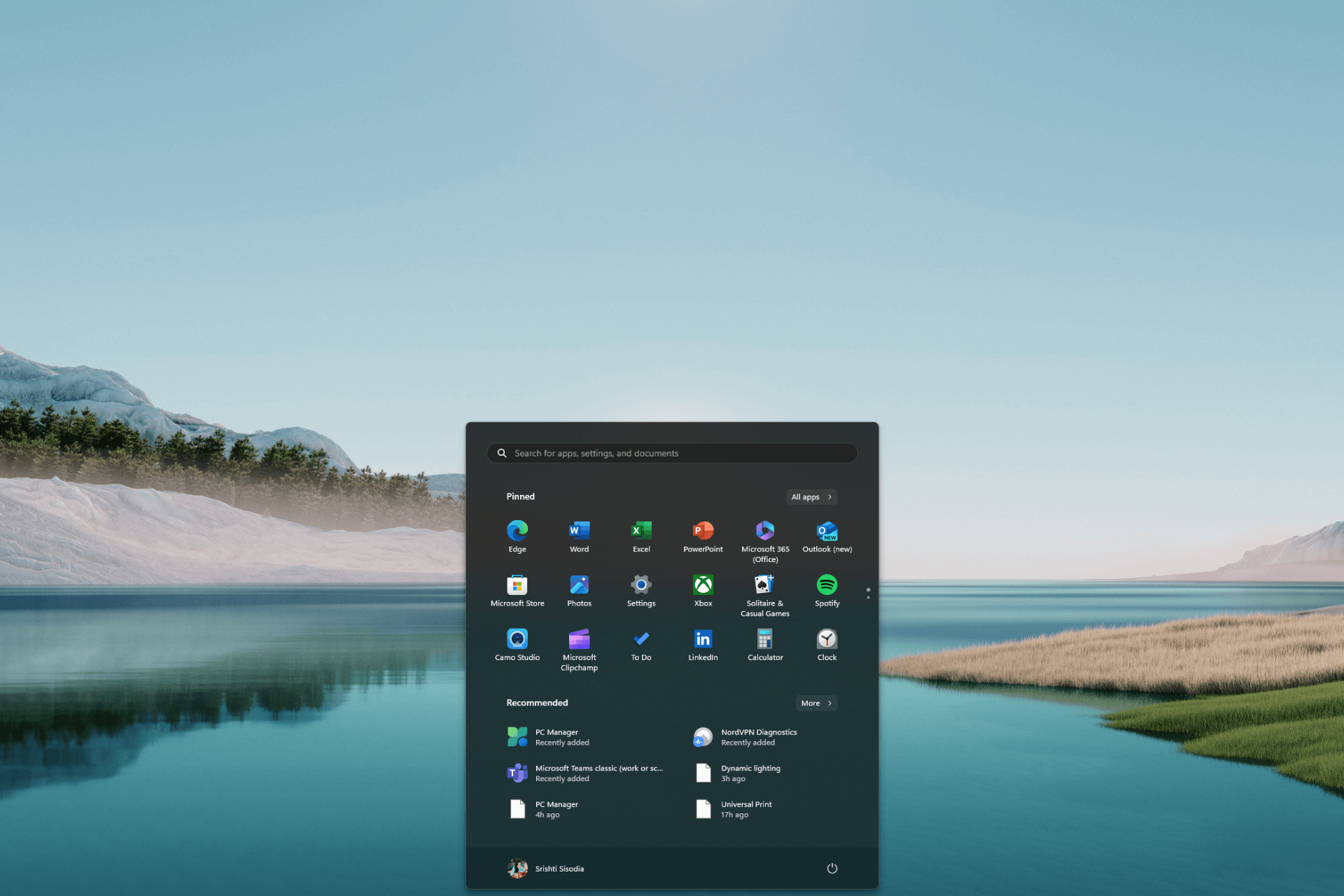Image resolution: width=1344 pixels, height=896 pixels.
Task: Open Microsoft 365 (Office) app
Action: tap(765, 541)
